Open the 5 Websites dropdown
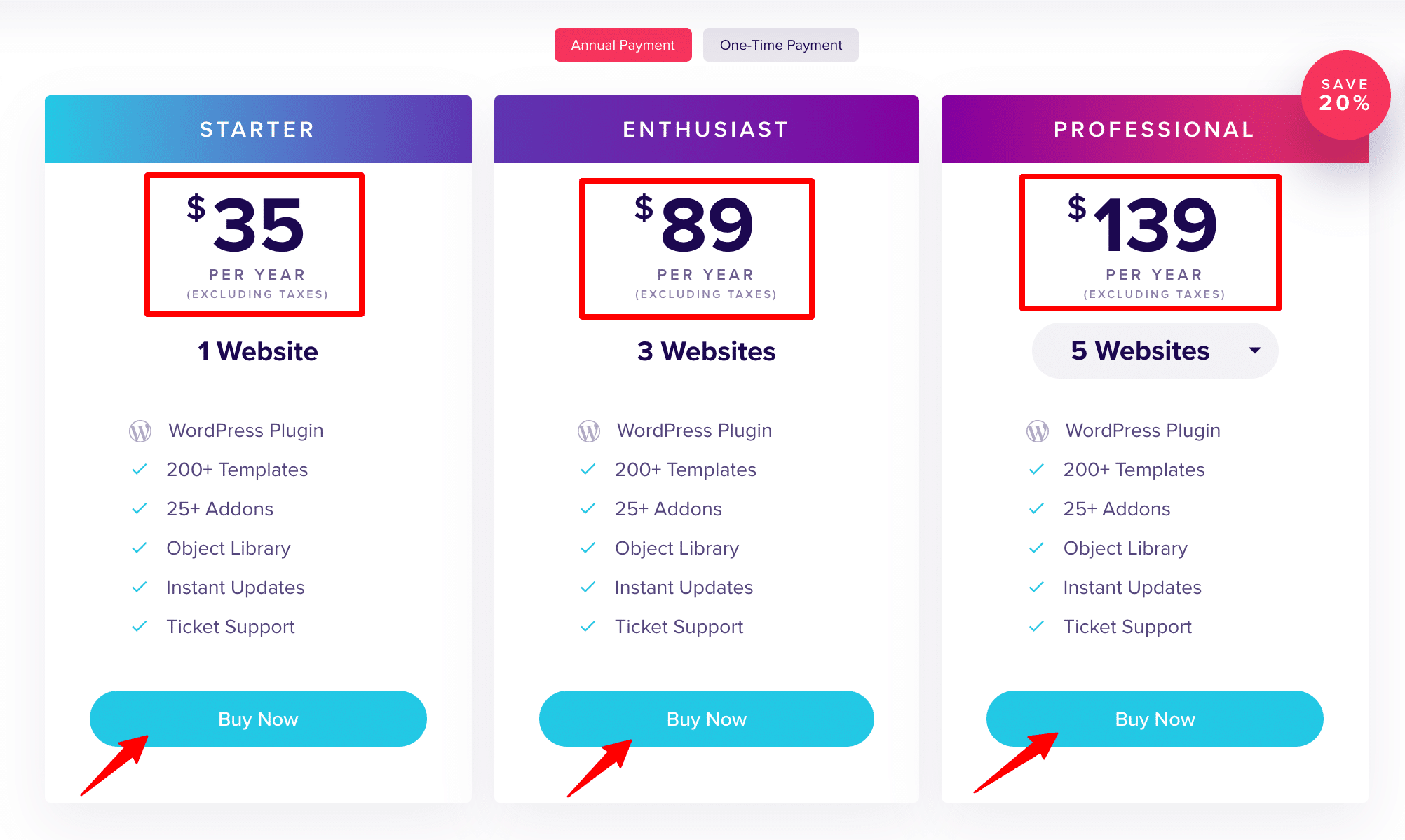 (x=1155, y=351)
